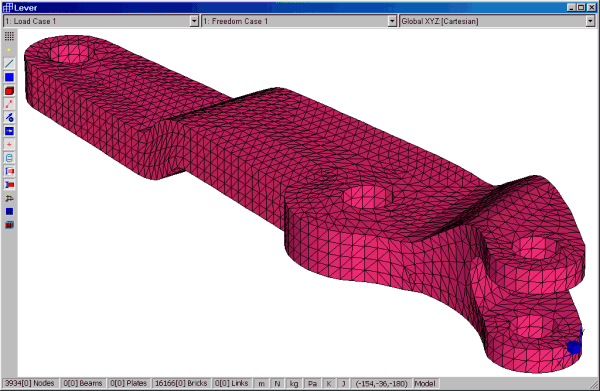Image resolution: width=600 pixels, height=391 pixels.
Task: Click the red plus marker icon
Action: coord(9,144)
